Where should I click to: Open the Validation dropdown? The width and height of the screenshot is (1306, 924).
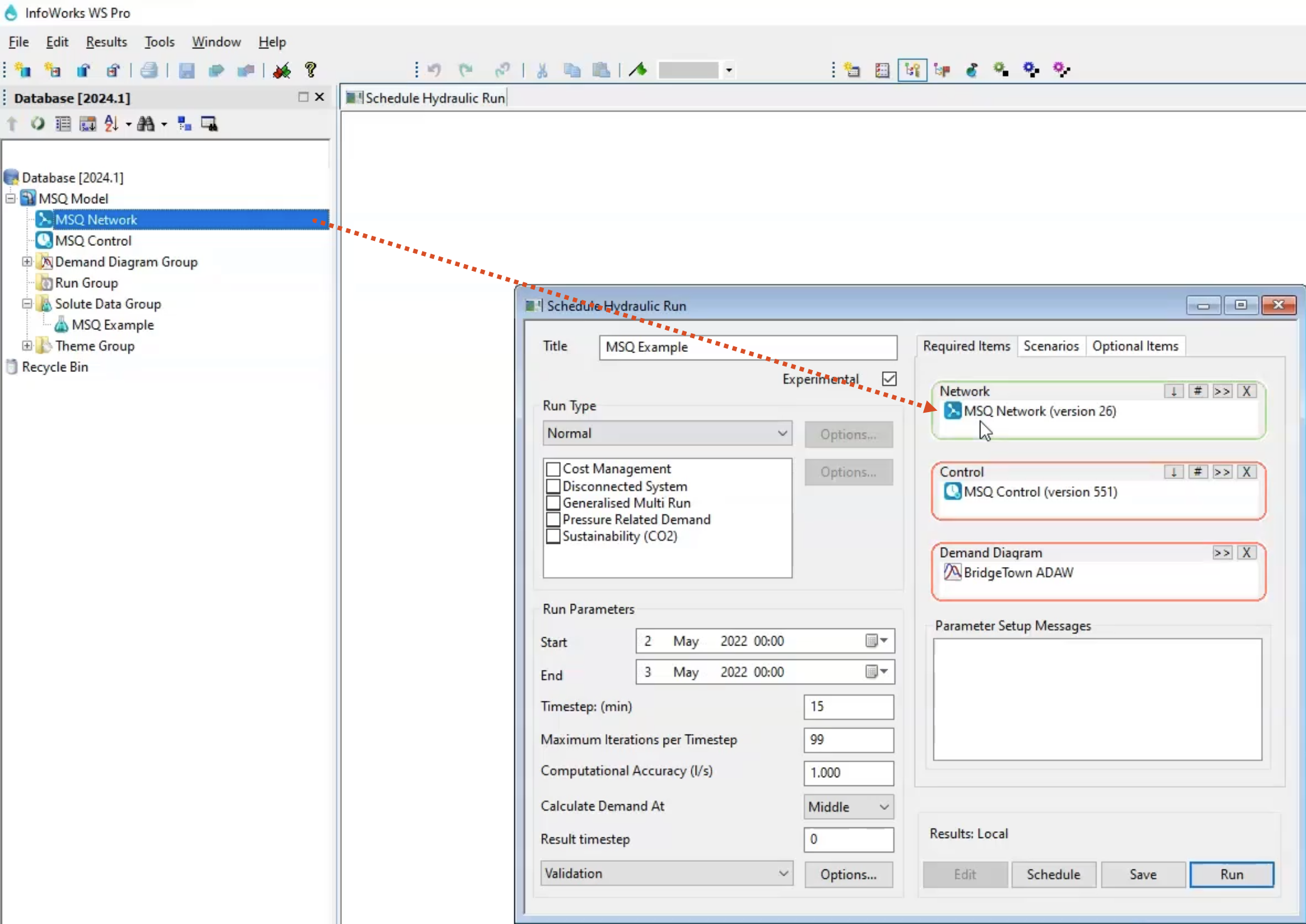666,873
